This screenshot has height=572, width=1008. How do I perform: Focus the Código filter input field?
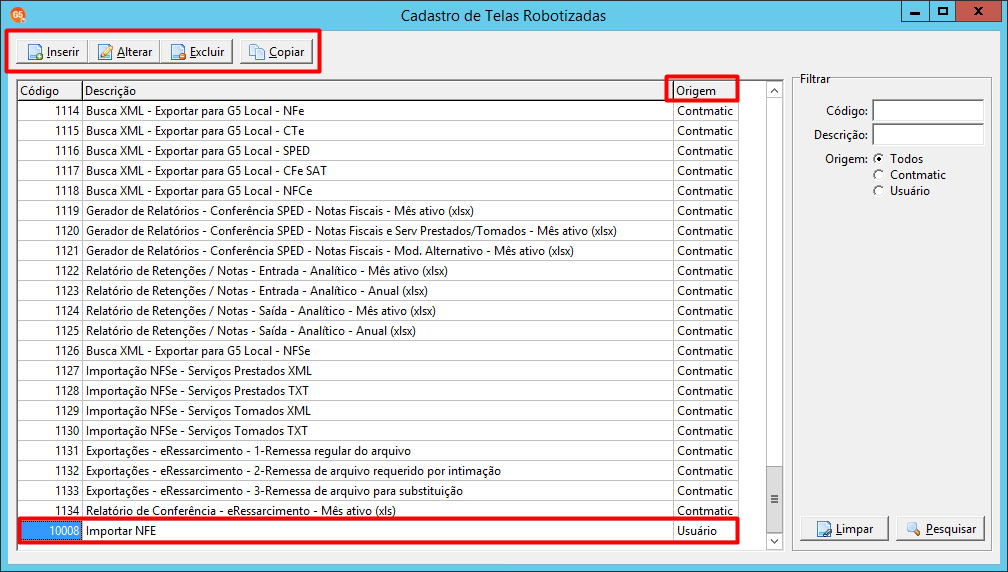[928, 111]
